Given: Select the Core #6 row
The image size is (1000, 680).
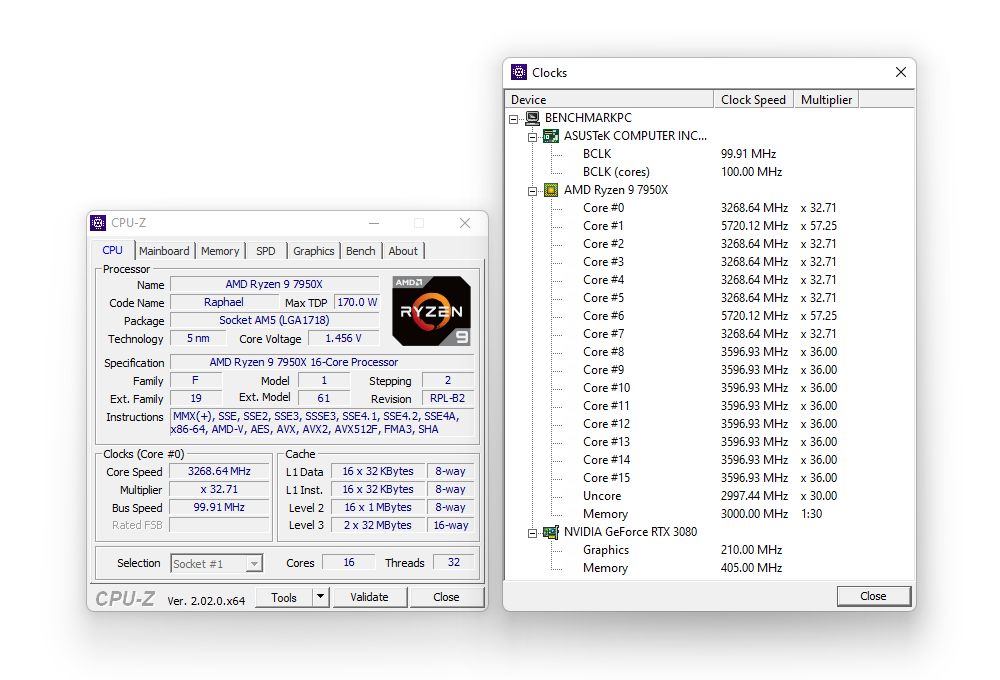Looking at the screenshot, I should [x=710, y=316].
